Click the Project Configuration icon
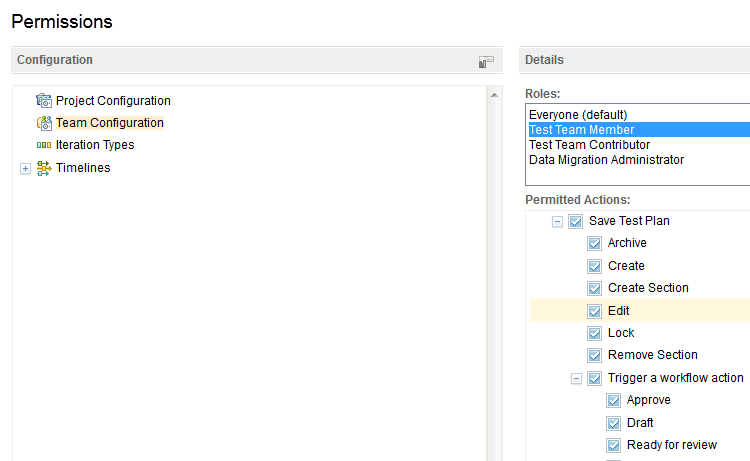This screenshot has height=461, width=750. click(43, 101)
